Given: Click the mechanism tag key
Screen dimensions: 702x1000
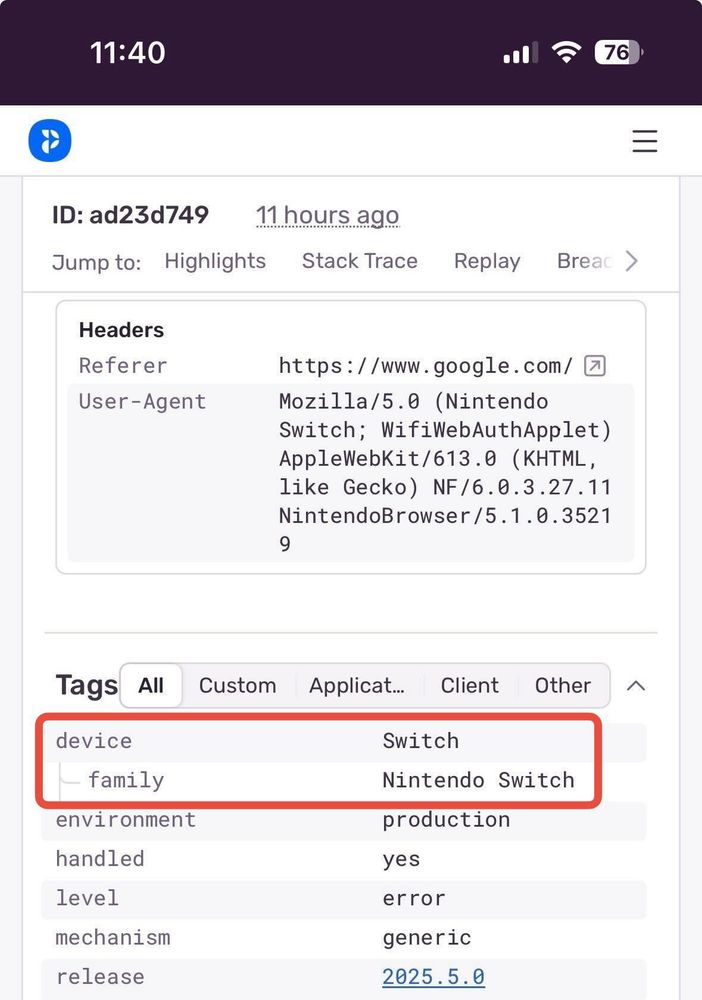Looking at the screenshot, I should pos(113,938).
